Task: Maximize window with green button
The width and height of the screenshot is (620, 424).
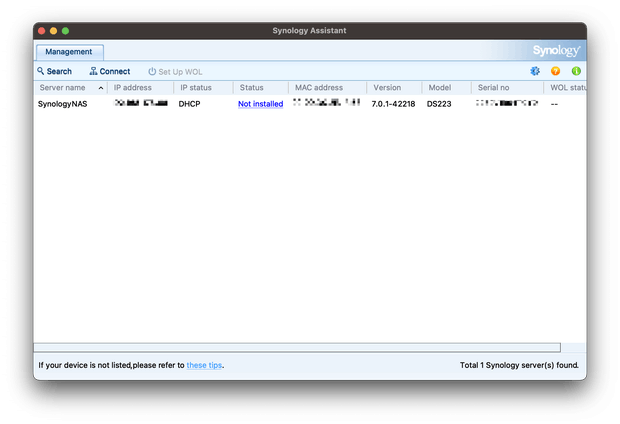Action: click(x=65, y=31)
